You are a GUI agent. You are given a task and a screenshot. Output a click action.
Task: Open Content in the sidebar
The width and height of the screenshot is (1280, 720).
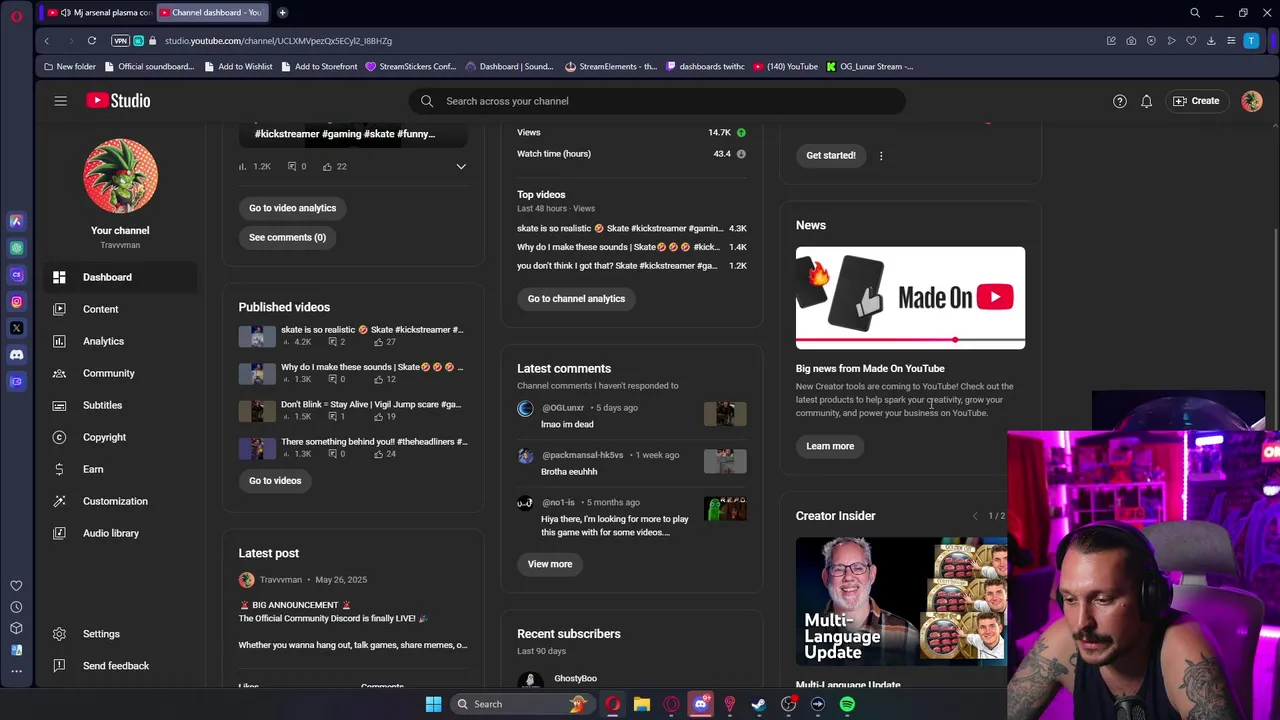pos(120,309)
